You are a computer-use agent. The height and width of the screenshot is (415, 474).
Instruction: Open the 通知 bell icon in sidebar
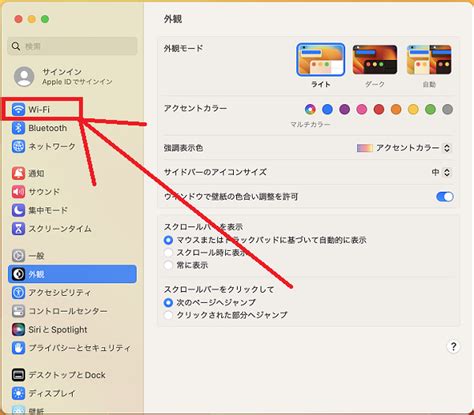[x=18, y=173]
